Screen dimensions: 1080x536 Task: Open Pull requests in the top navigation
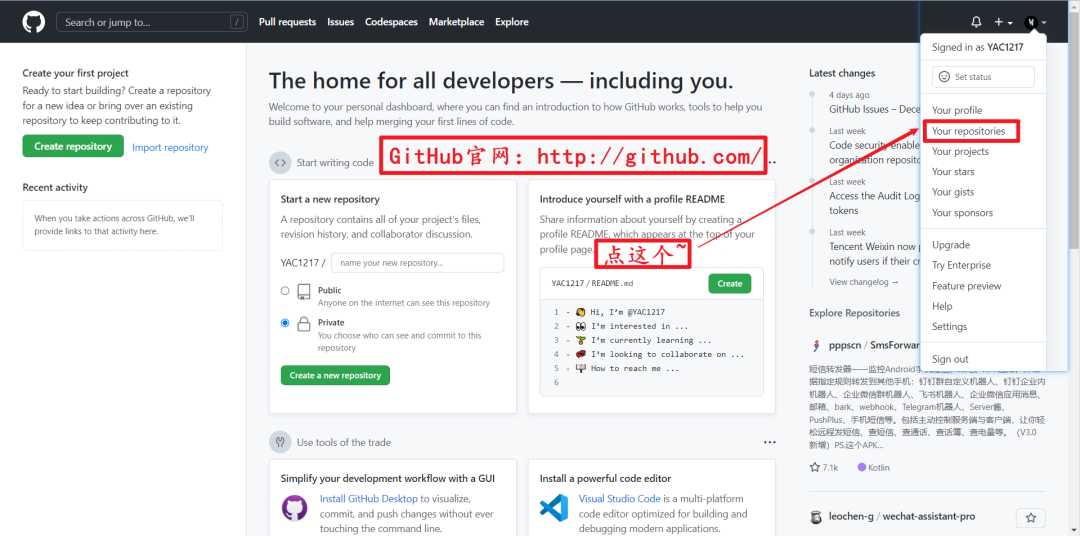pos(287,22)
